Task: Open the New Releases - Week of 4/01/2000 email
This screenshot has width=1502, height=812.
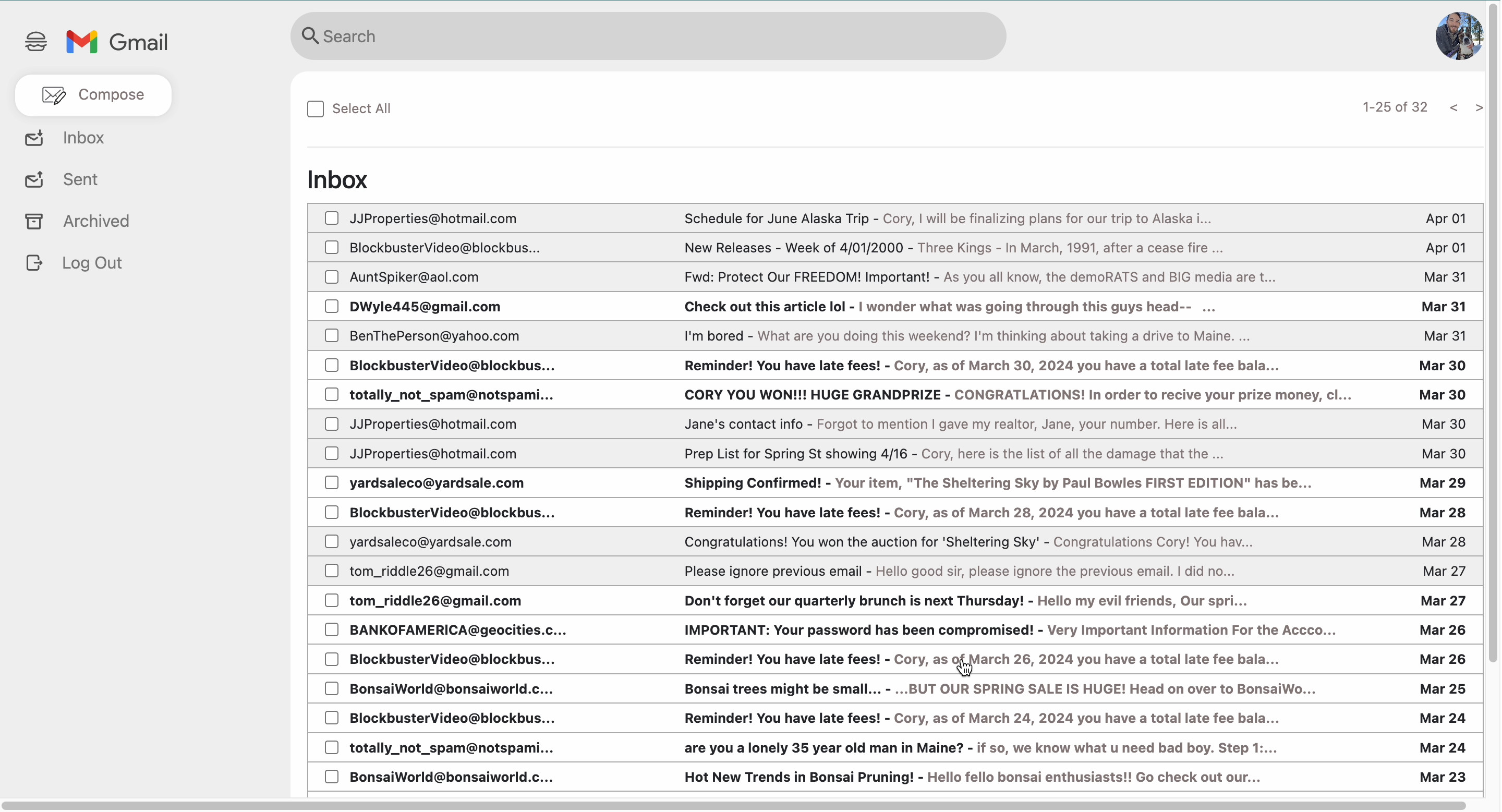Action: [895, 248]
